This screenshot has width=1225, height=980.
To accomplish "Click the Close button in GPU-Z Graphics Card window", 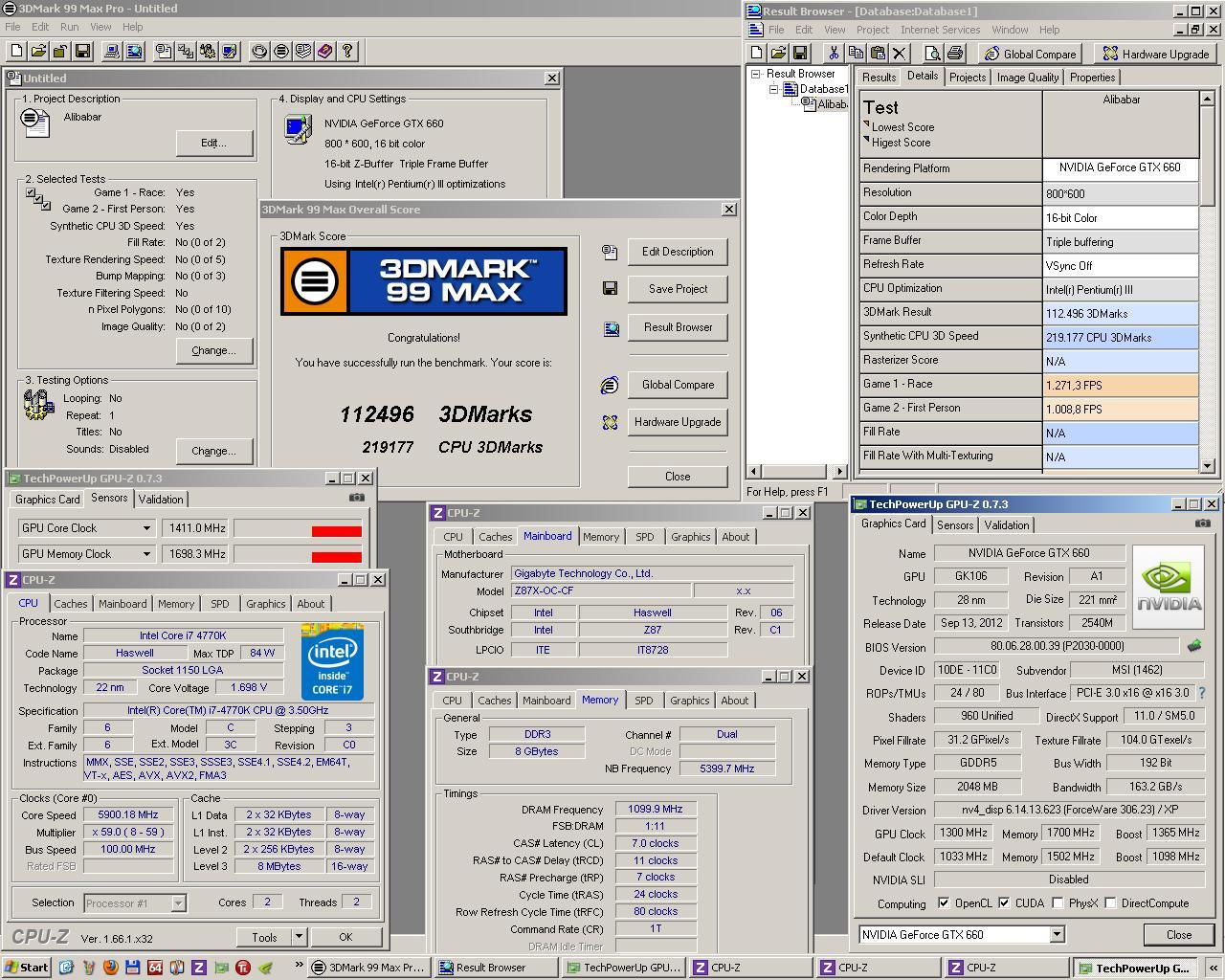I will point(1179,935).
